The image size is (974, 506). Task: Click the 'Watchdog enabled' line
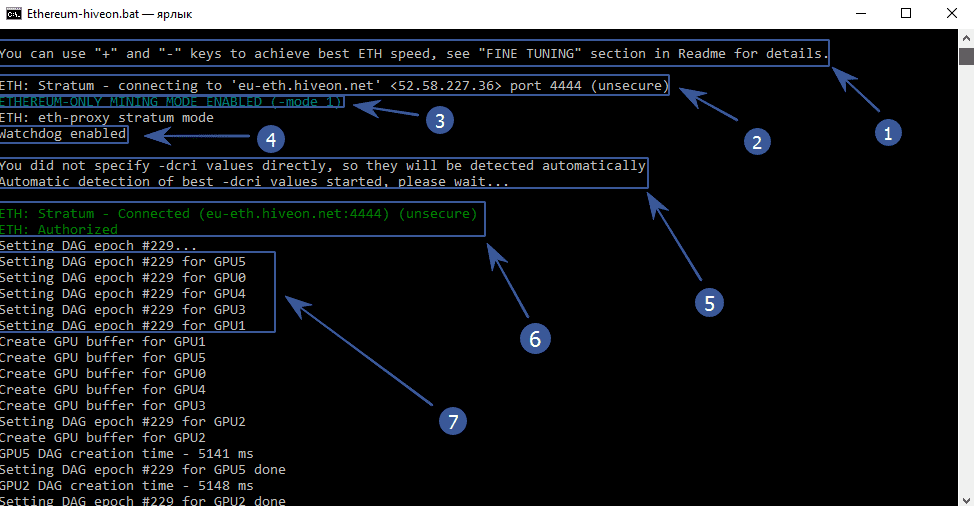[63, 134]
